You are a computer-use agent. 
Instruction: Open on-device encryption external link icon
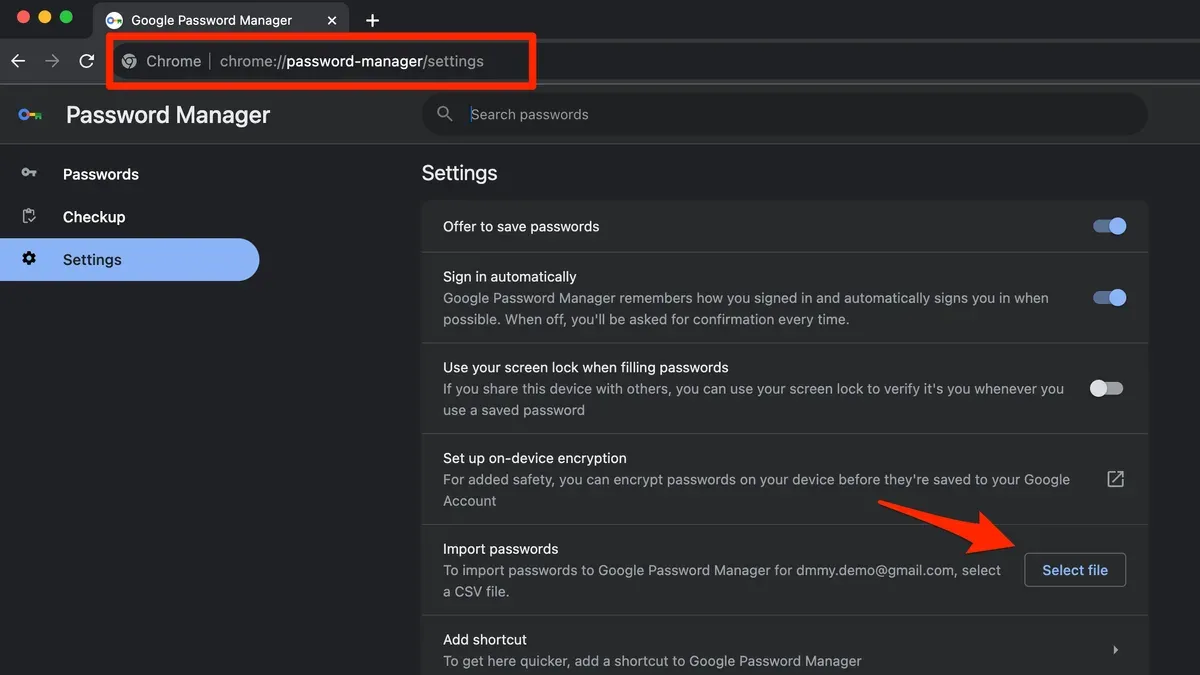click(x=1115, y=479)
